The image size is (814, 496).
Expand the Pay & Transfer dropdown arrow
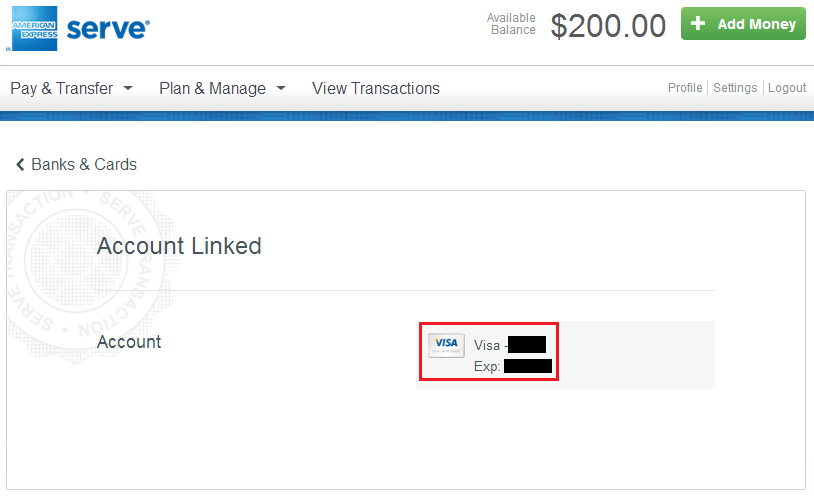point(128,88)
